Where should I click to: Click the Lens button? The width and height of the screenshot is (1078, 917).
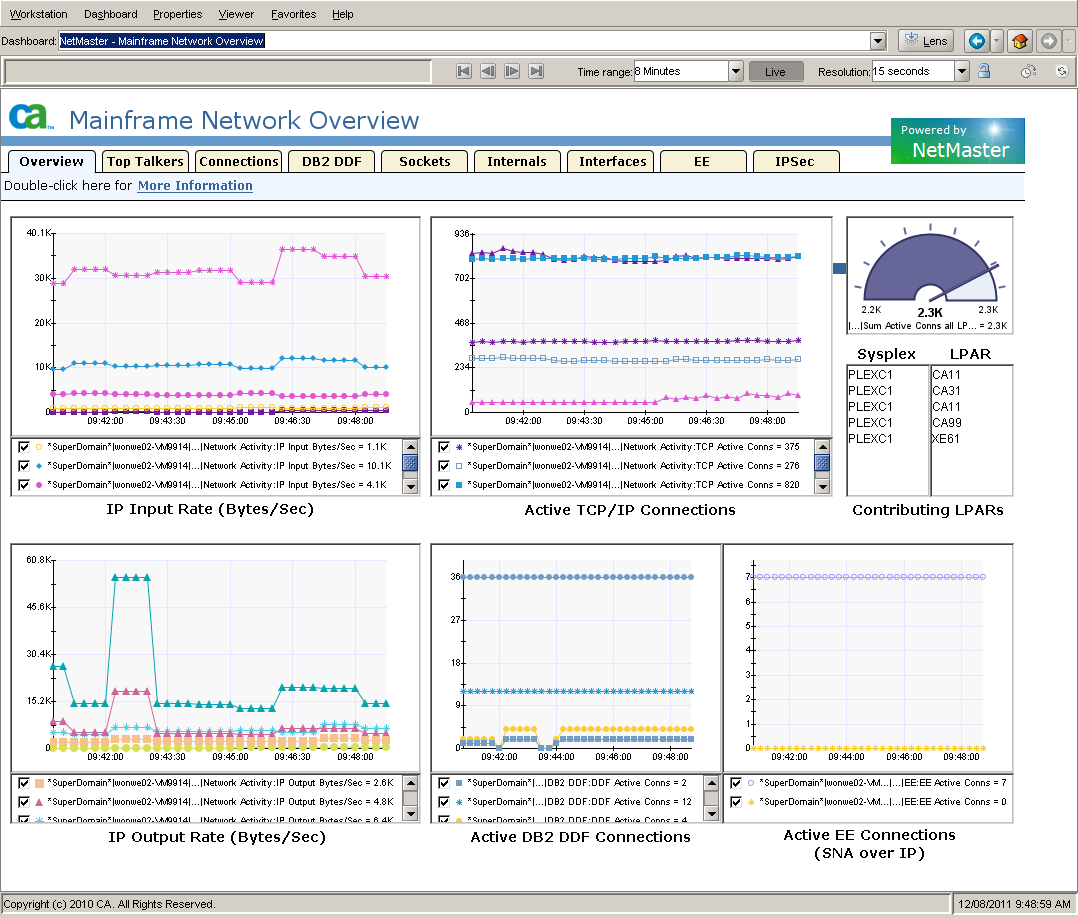point(925,41)
